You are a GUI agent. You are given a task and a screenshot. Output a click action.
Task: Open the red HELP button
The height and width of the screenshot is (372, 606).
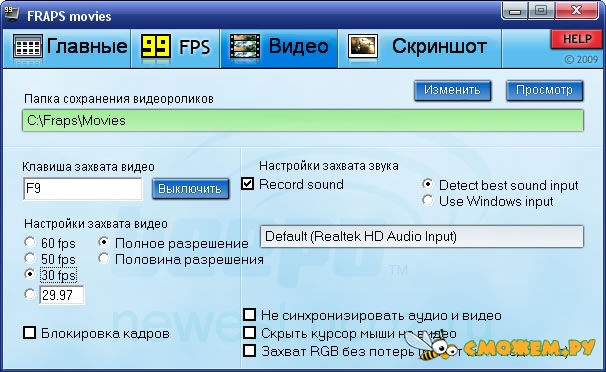pos(577,39)
